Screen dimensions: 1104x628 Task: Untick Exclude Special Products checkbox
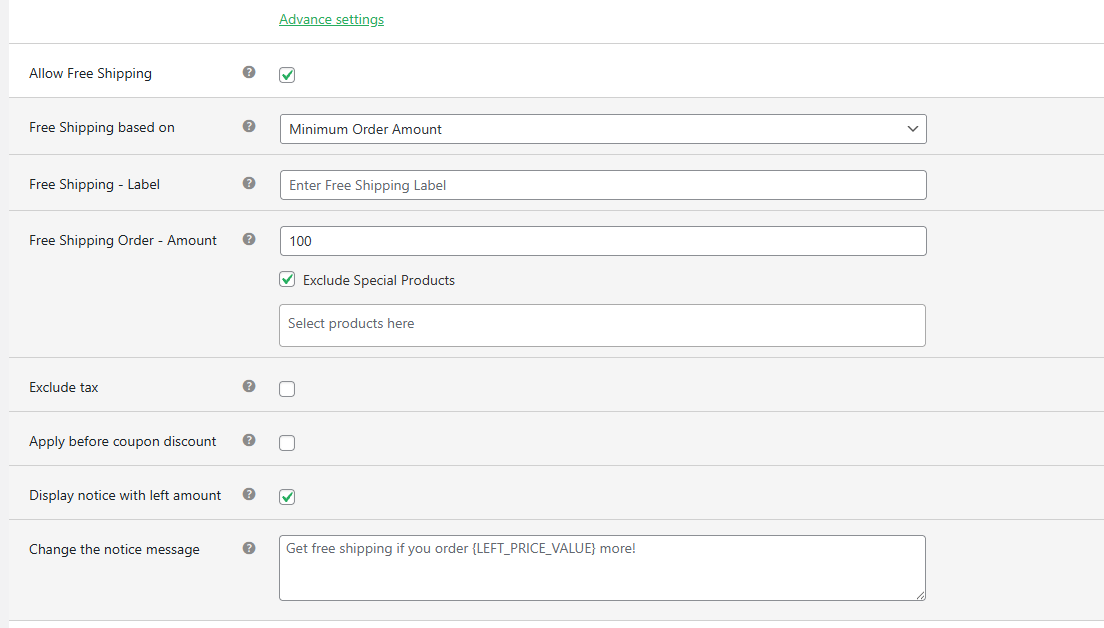coord(287,280)
